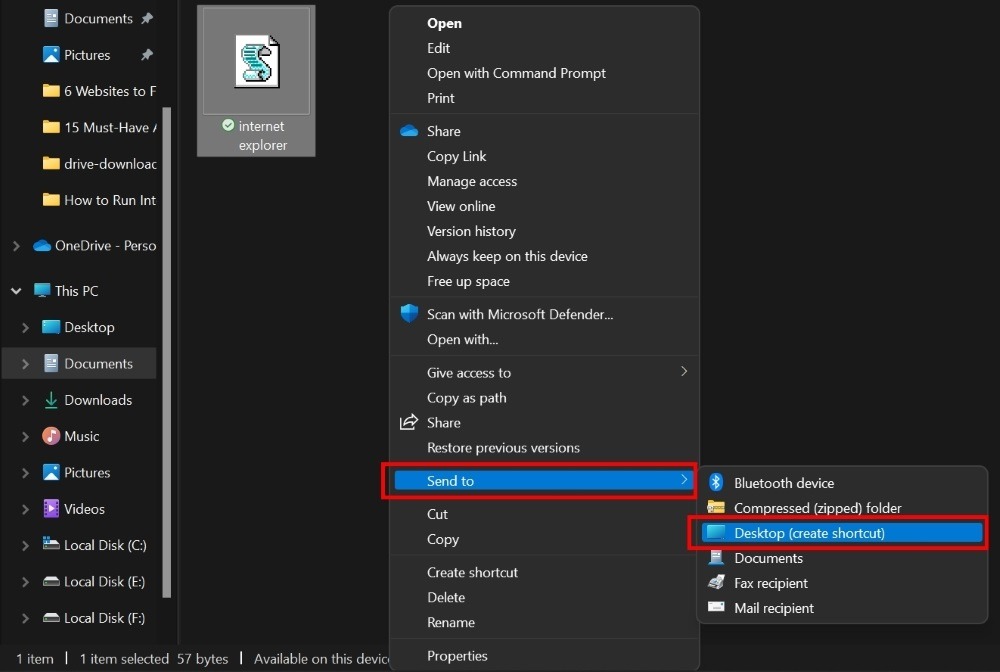The width and height of the screenshot is (1000, 672).
Task: Click Desktop (create shortcut) in Send to submenu
Action: pos(794,532)
